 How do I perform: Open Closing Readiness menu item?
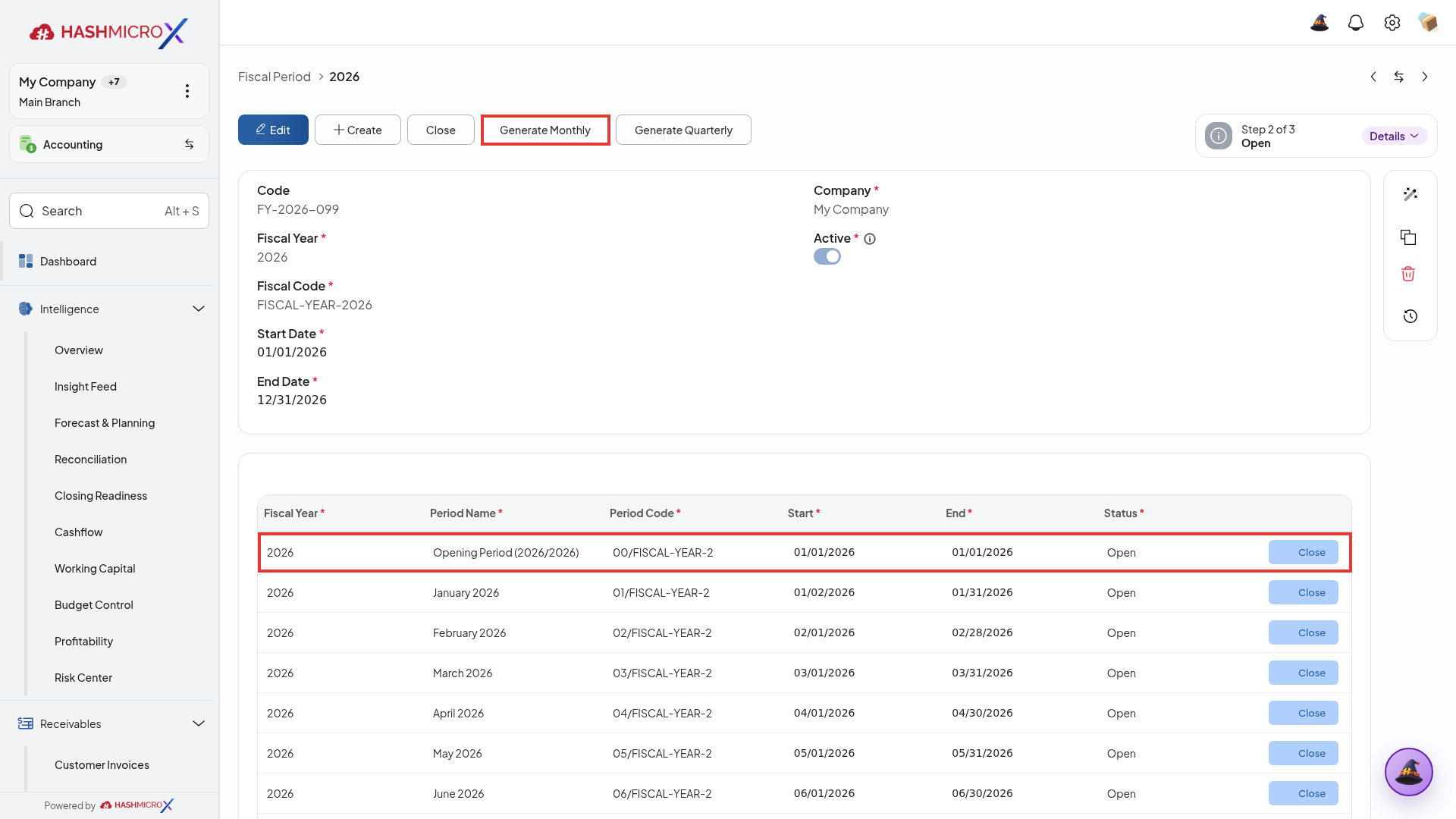tap(101, 496)
